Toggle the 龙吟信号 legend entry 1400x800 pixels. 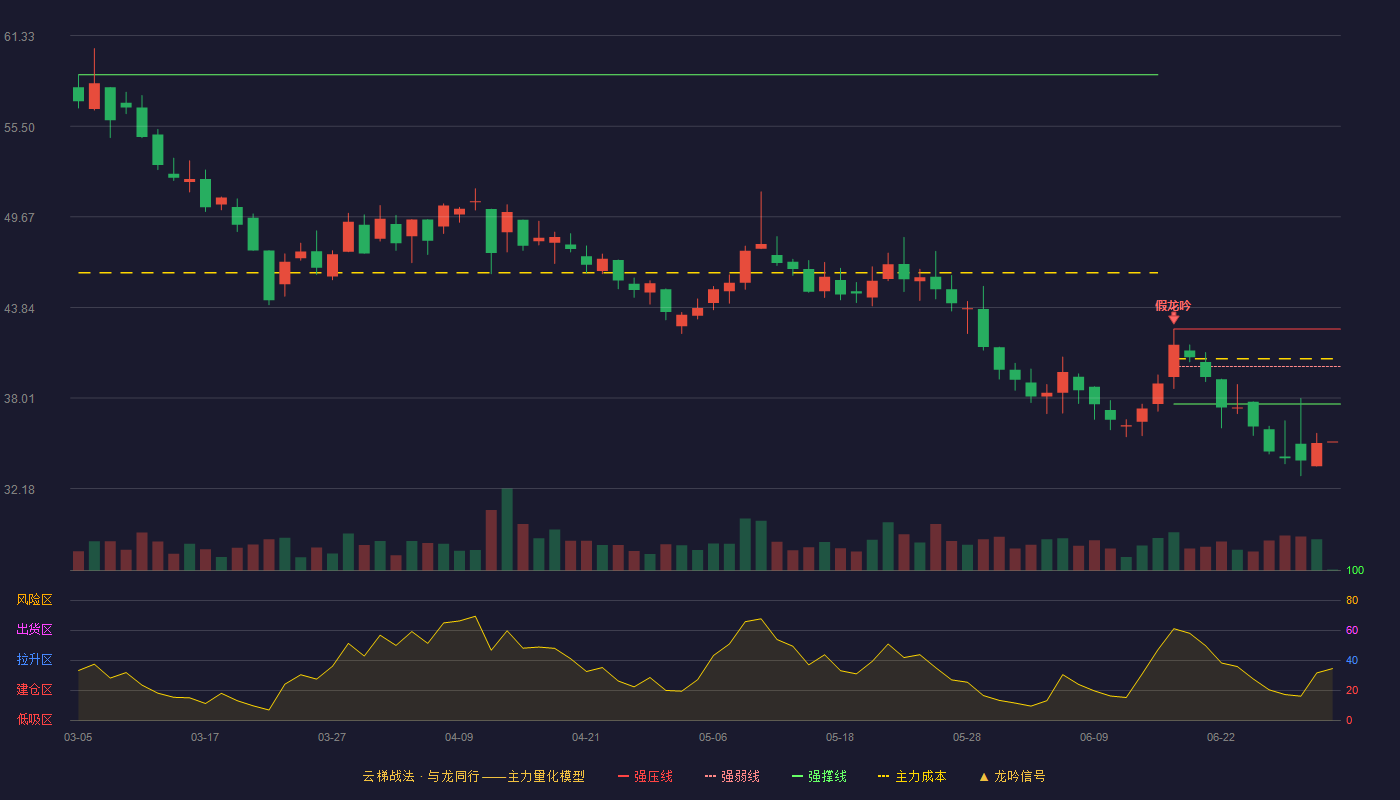coord(1012,776)
